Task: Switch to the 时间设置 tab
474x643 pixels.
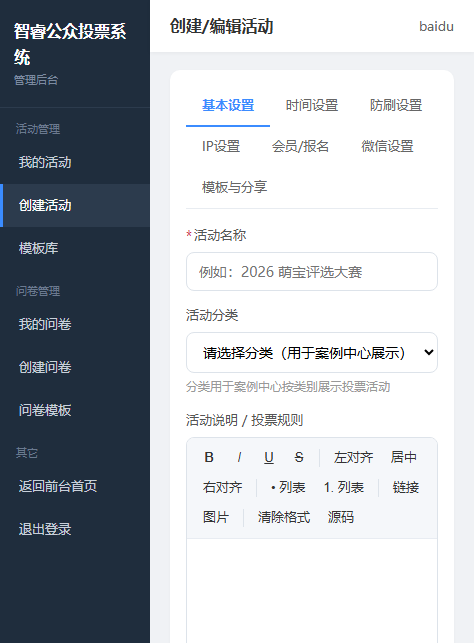Action: tap(312, 105)
